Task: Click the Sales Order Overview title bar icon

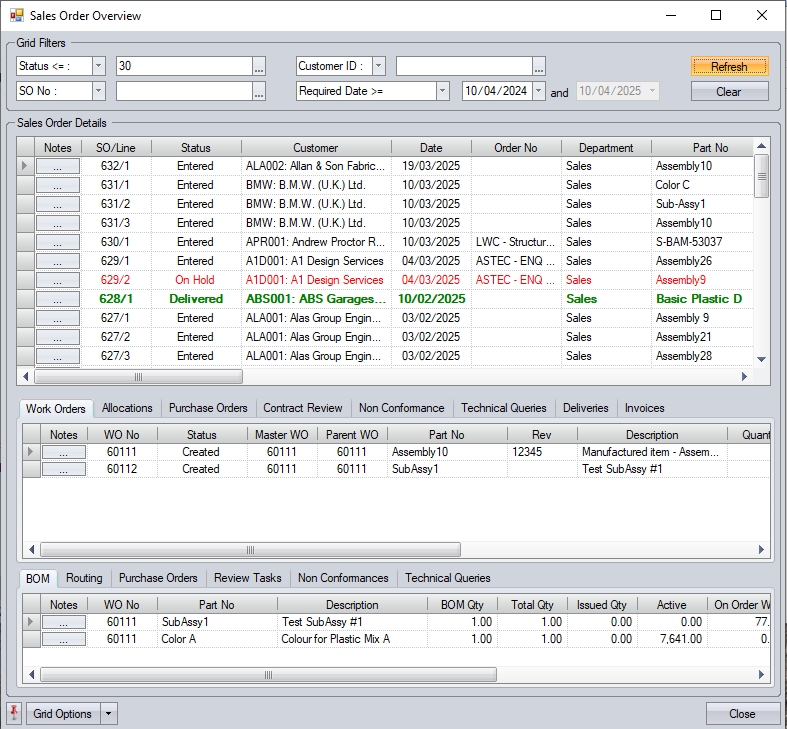Action: click(16, 15)
